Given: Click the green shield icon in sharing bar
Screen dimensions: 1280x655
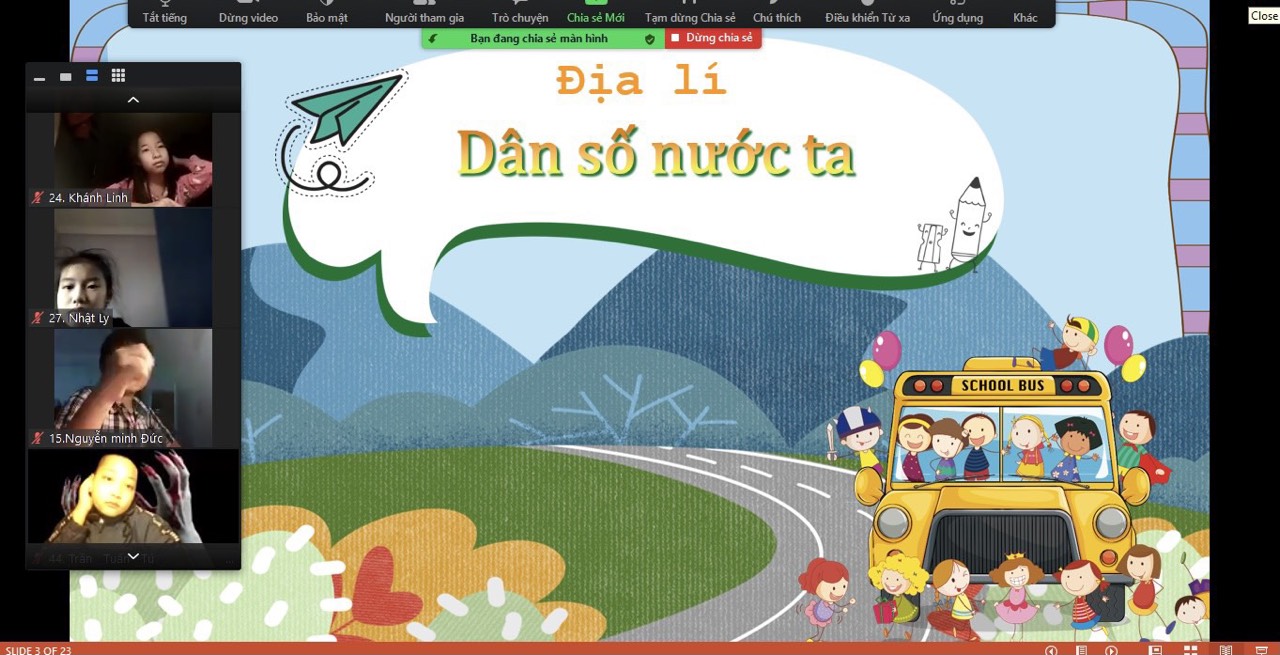Looking at the screenshot, I should [649, 39].
